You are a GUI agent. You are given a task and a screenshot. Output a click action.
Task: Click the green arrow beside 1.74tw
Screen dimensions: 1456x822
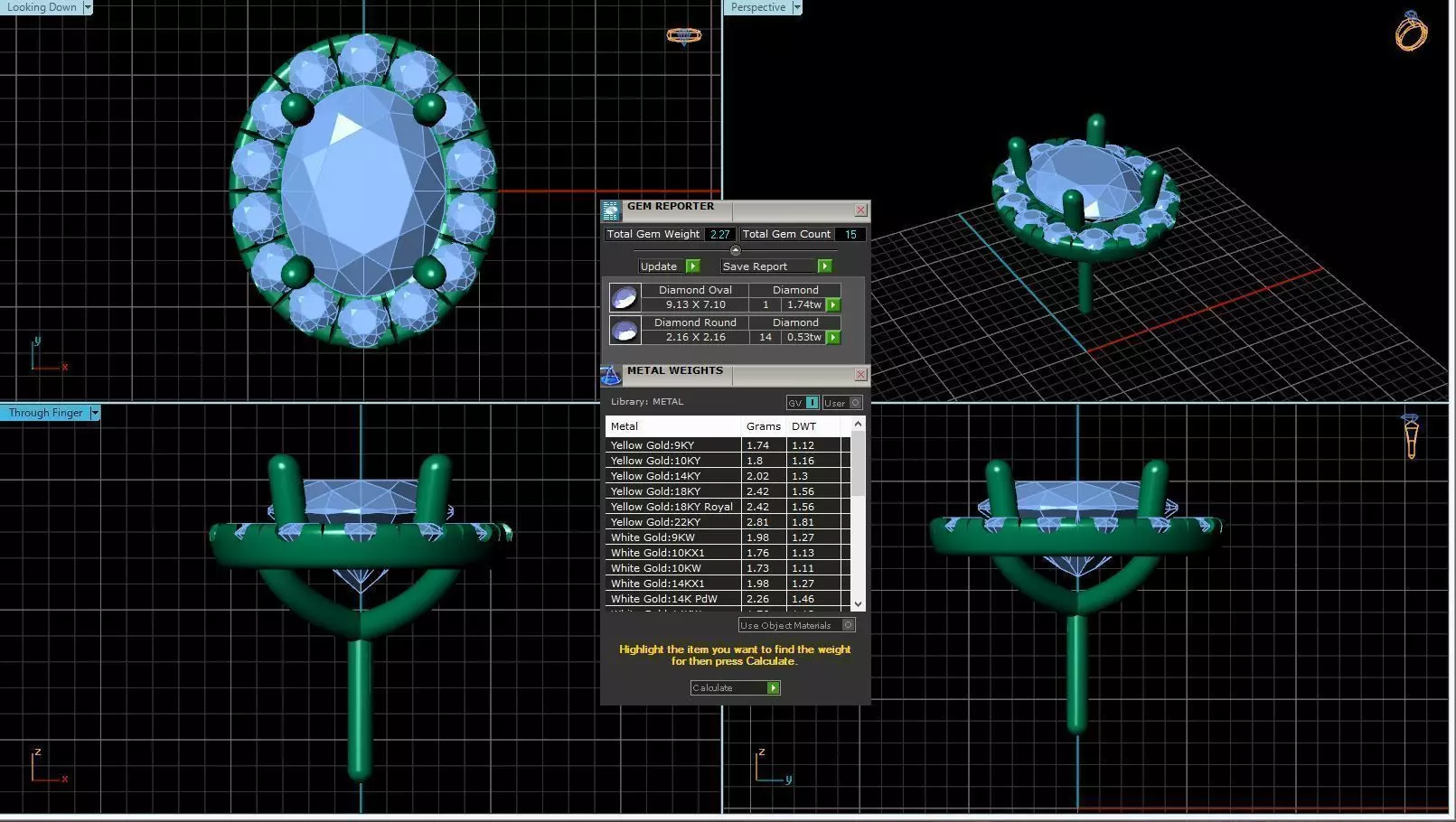833,305
